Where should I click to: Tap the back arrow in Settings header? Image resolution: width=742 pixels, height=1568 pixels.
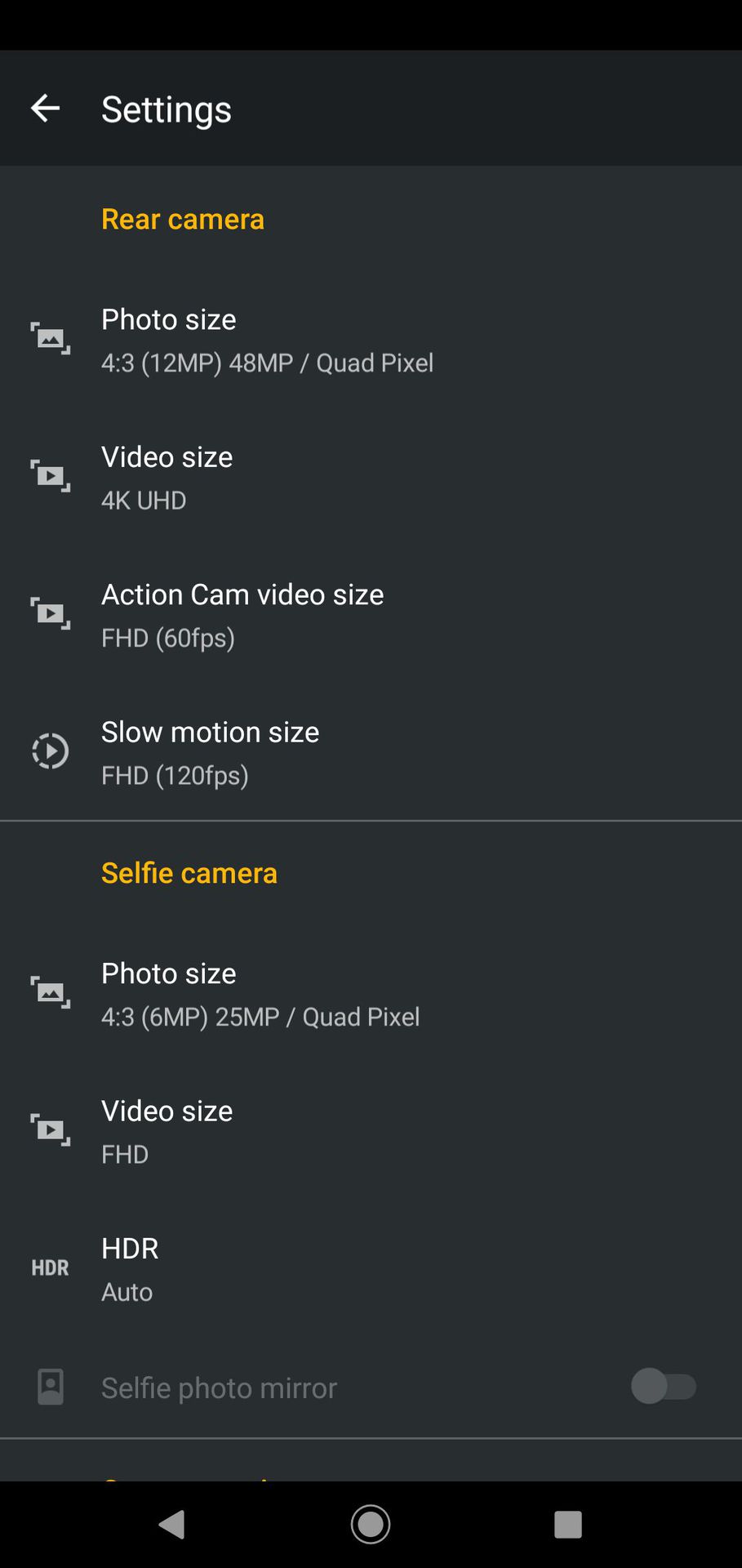point(45,108)
